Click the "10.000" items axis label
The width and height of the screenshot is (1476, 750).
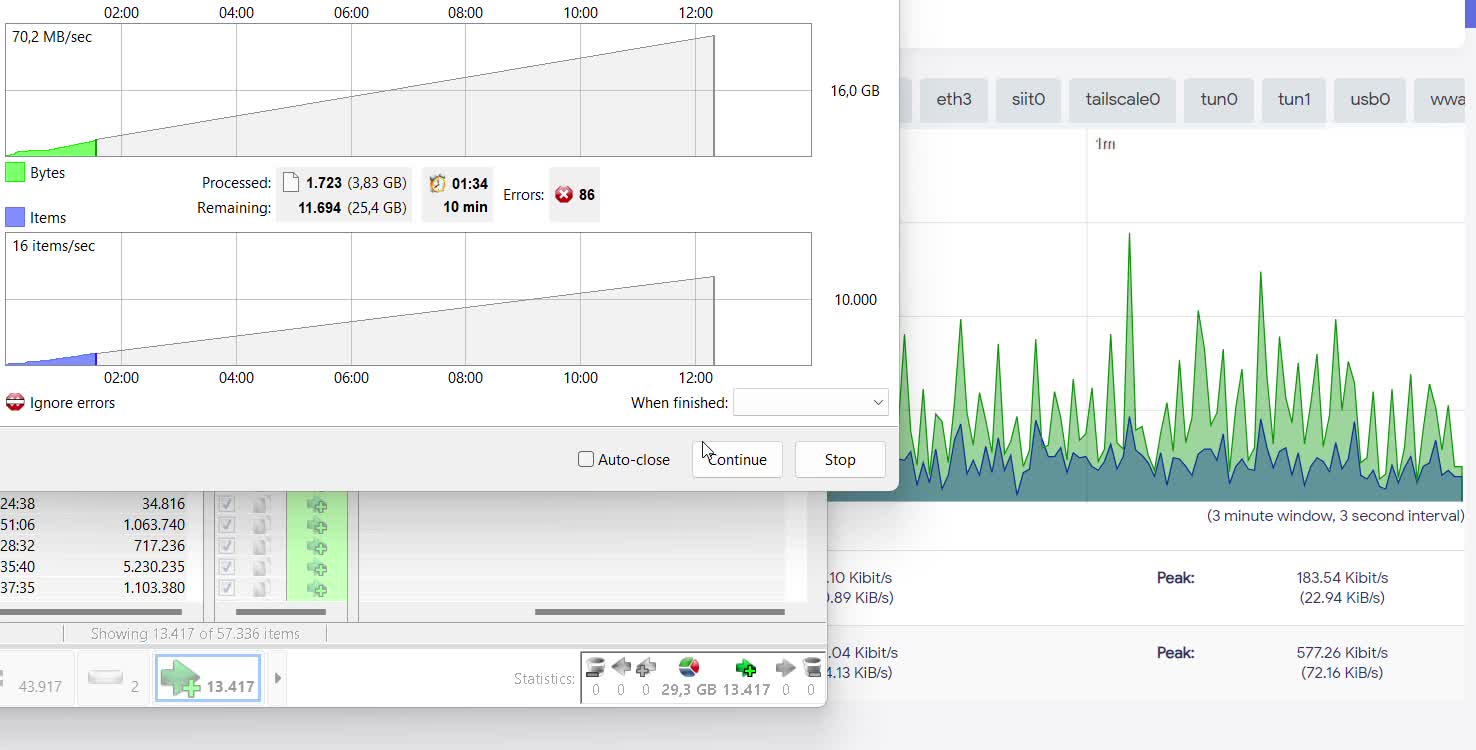(x=855, y=299)
